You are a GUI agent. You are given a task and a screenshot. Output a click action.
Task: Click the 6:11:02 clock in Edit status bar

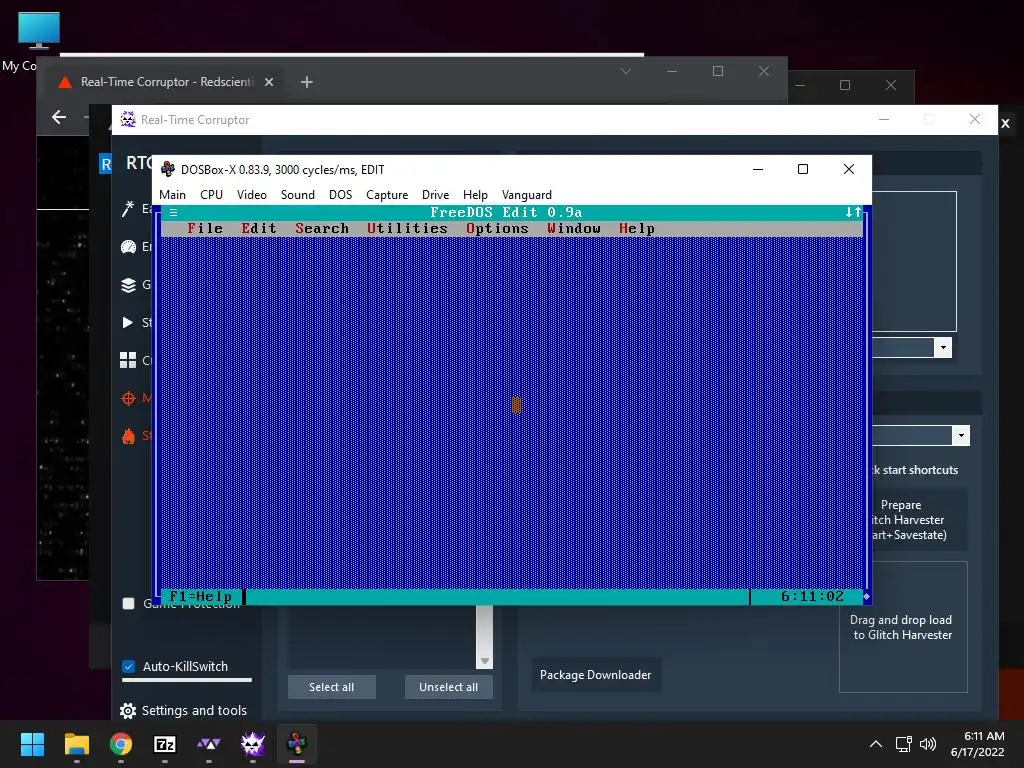click(x=812, y=596)
